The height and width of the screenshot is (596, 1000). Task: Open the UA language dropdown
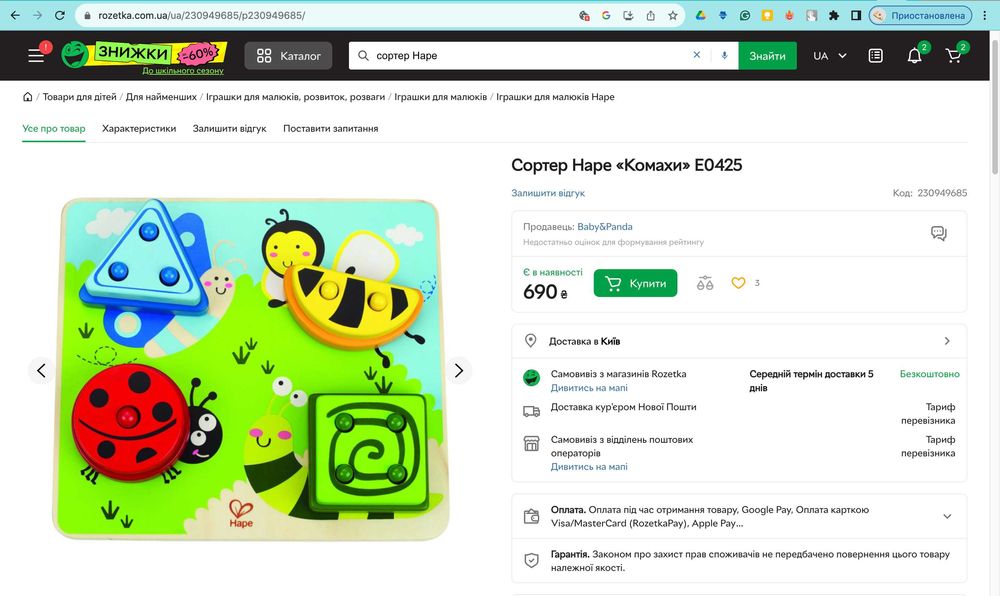[830, 56]
